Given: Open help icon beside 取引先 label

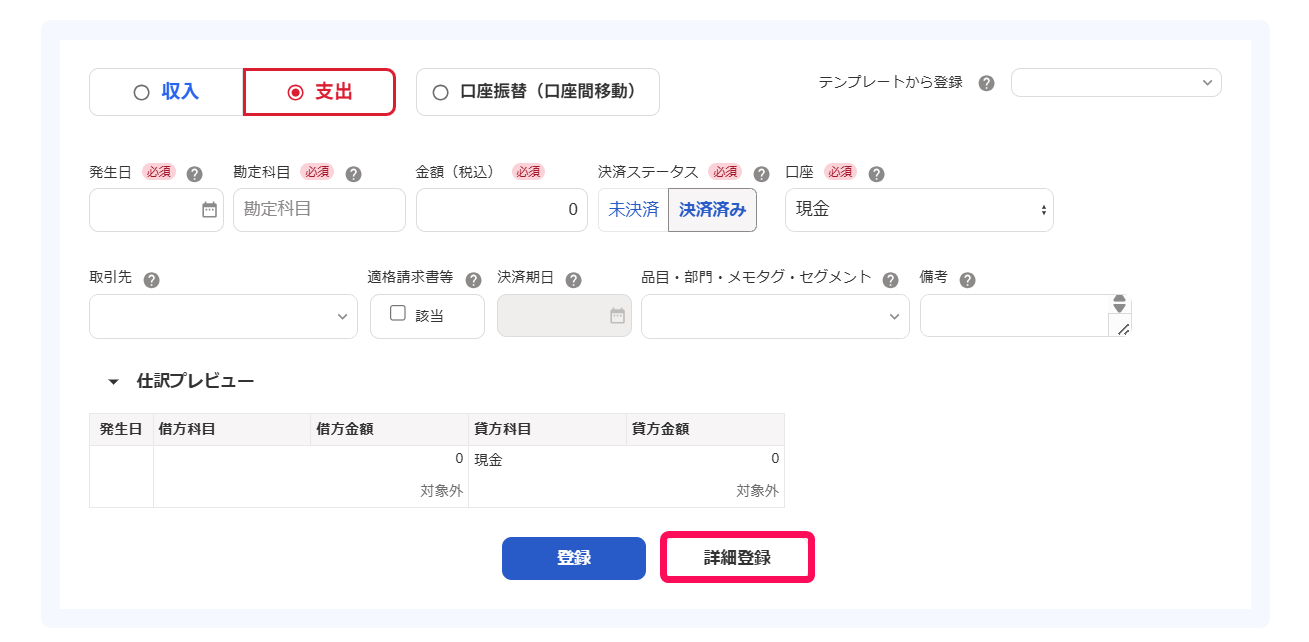Looking at the screenshot, I should [x=152, y=280].
